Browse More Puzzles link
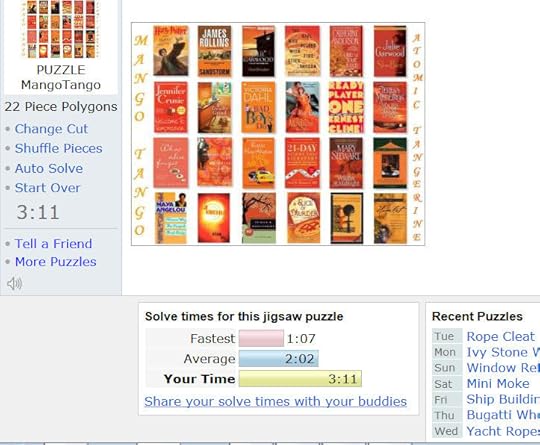This screenshot has height=445, width=540. [x=55, y=262]
